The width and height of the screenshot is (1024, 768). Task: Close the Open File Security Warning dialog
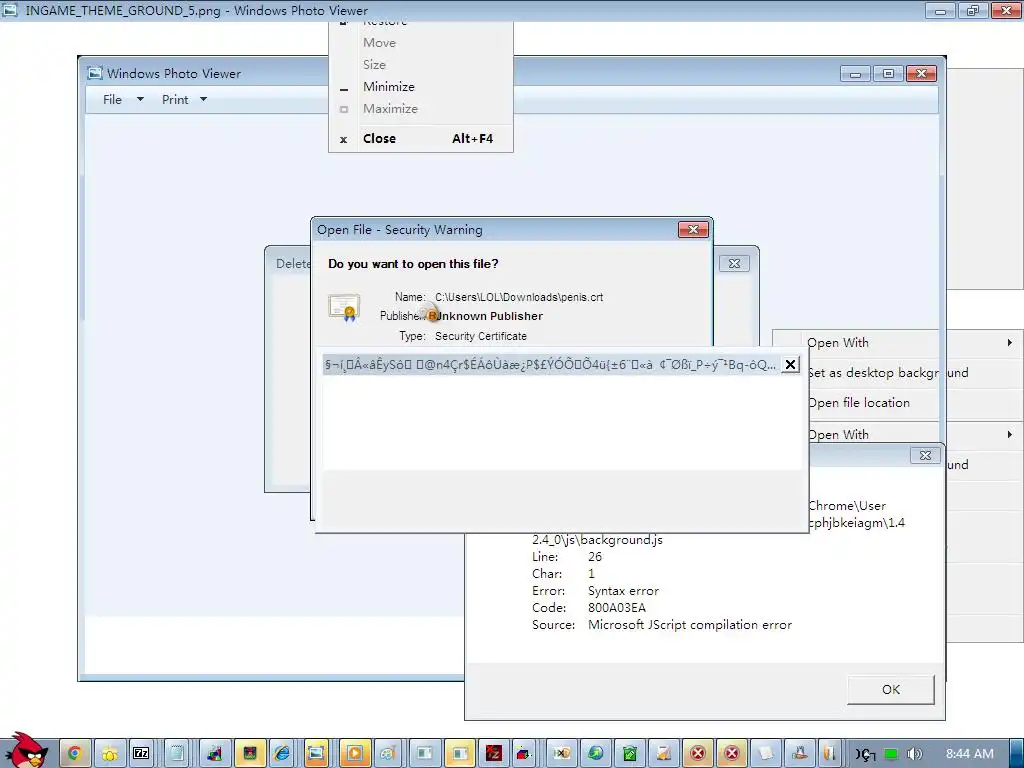(694, 229)
